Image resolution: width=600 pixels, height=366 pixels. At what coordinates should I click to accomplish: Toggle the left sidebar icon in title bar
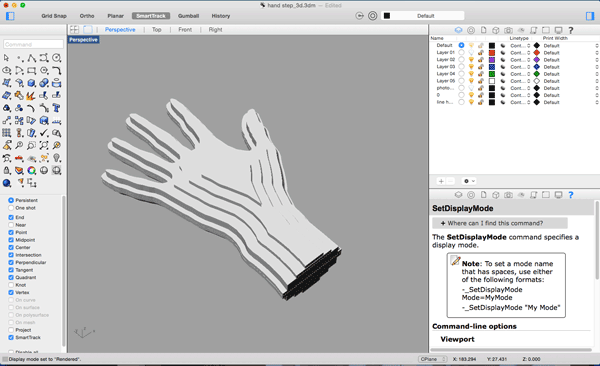tap(10, 16)
